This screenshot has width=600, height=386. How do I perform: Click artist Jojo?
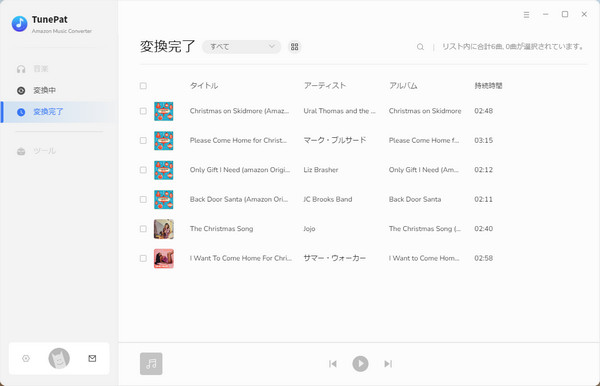[309, 229]
